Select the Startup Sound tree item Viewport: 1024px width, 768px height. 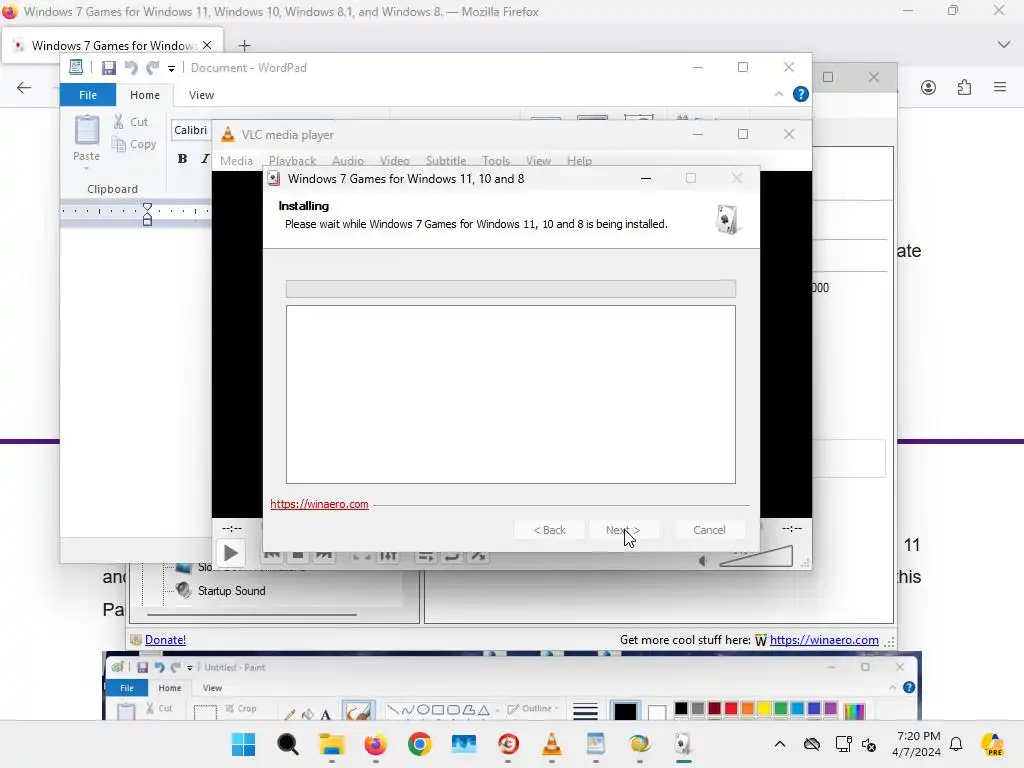coord(231,590)
